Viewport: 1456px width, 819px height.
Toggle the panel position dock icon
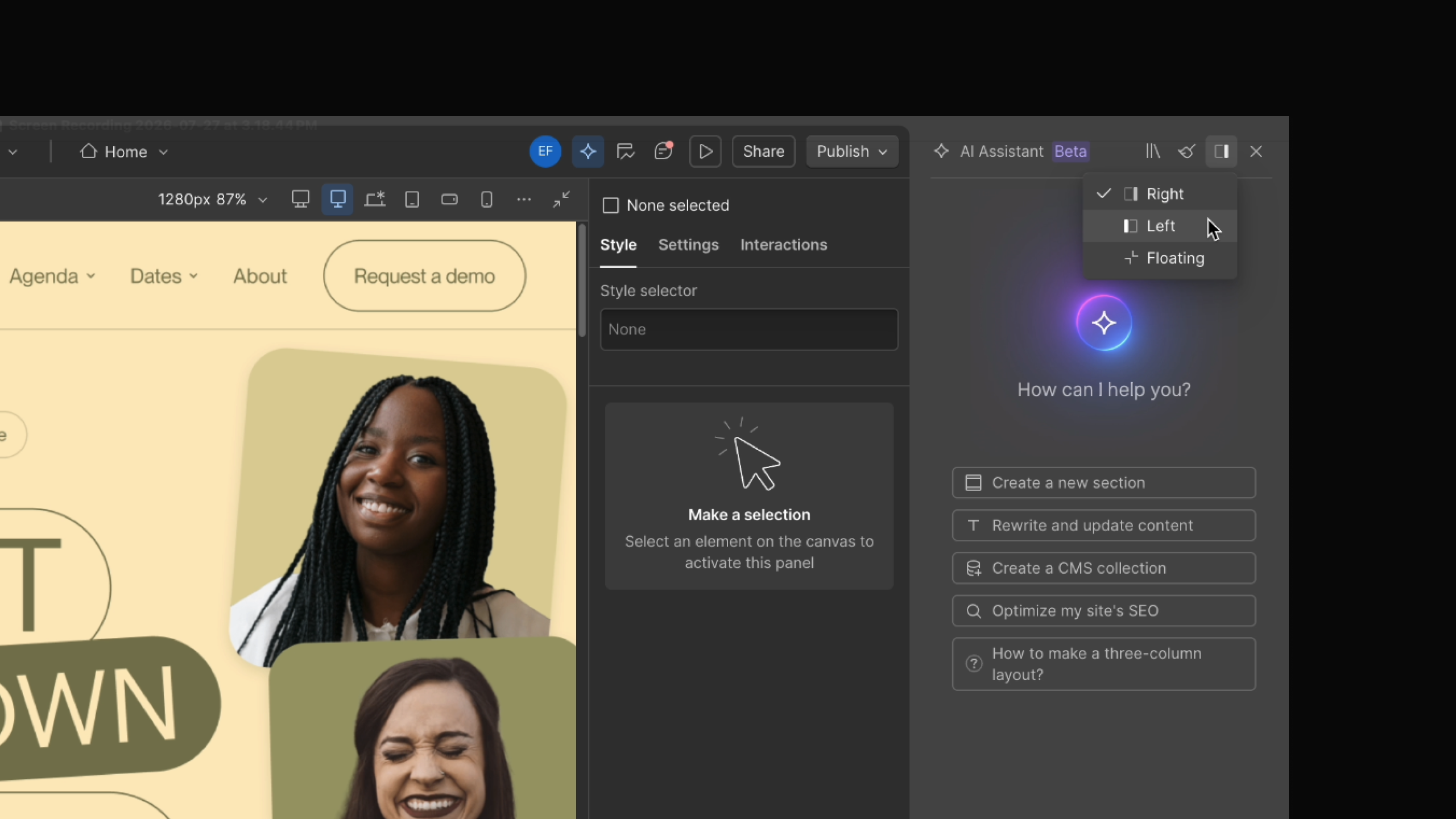pyautogui.click(x=1222, y=151)
